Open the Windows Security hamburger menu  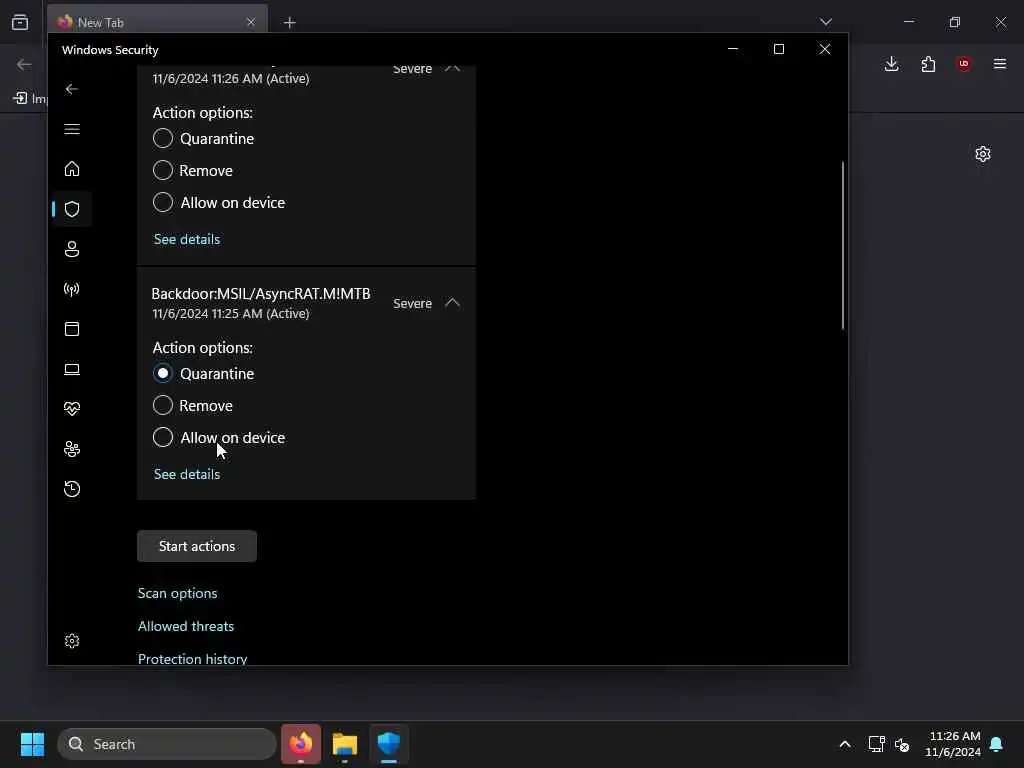click(x=72, y=129)
